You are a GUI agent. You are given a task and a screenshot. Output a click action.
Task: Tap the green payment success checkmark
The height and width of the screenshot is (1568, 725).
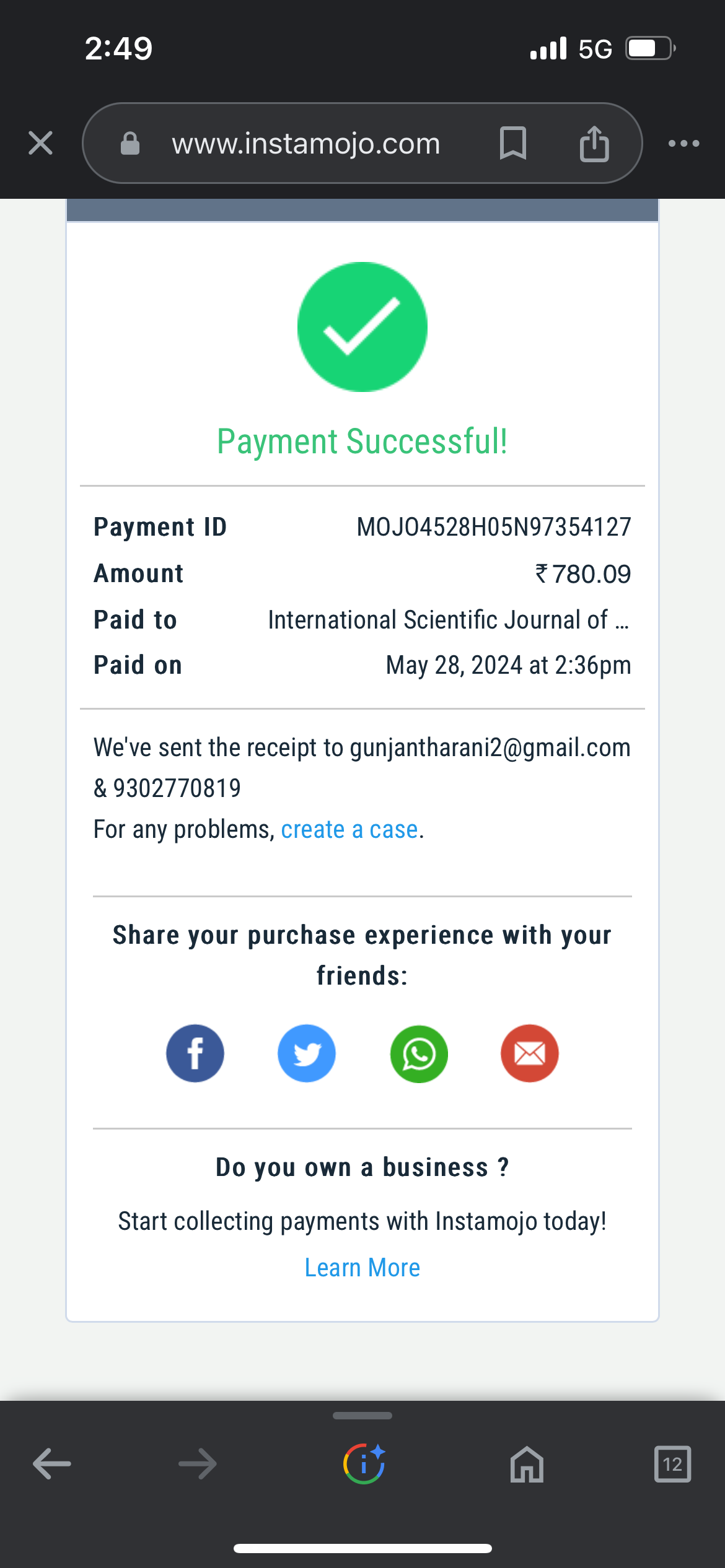click(x=362, y=327)
